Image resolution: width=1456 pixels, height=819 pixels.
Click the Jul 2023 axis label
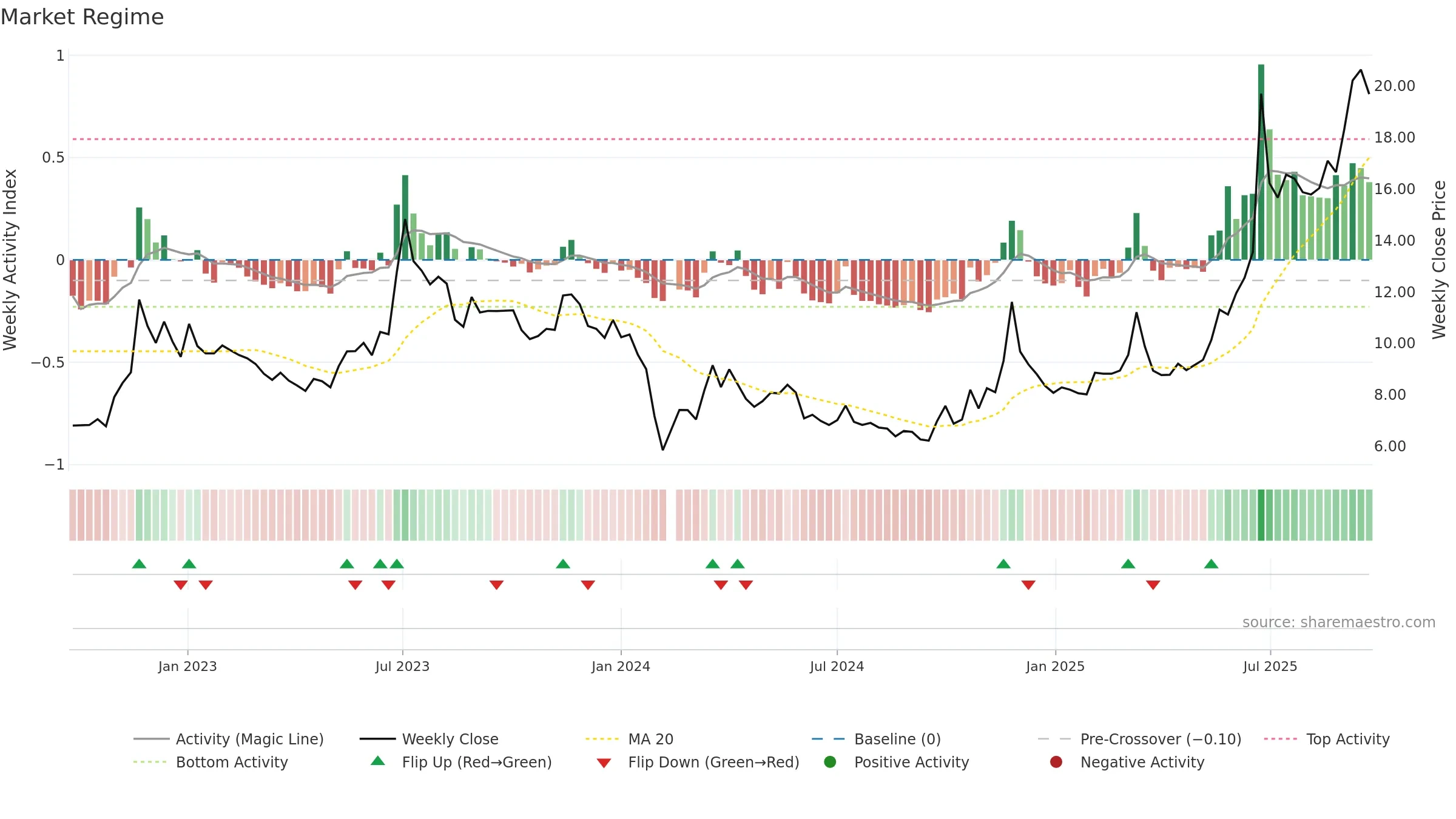pos(402,666)
